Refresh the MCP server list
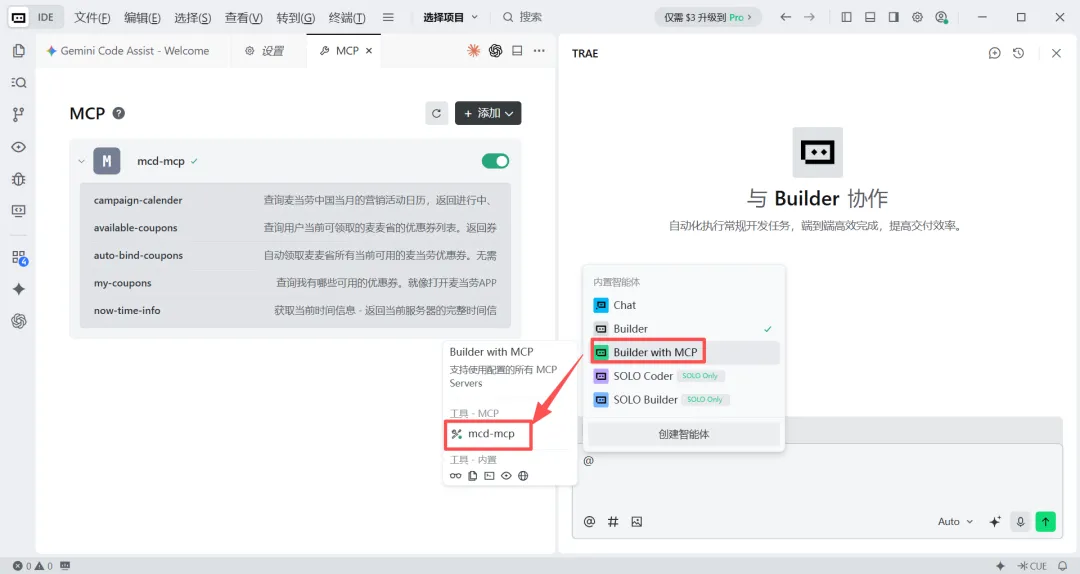The image size is (1080, 574). (437, 113)
